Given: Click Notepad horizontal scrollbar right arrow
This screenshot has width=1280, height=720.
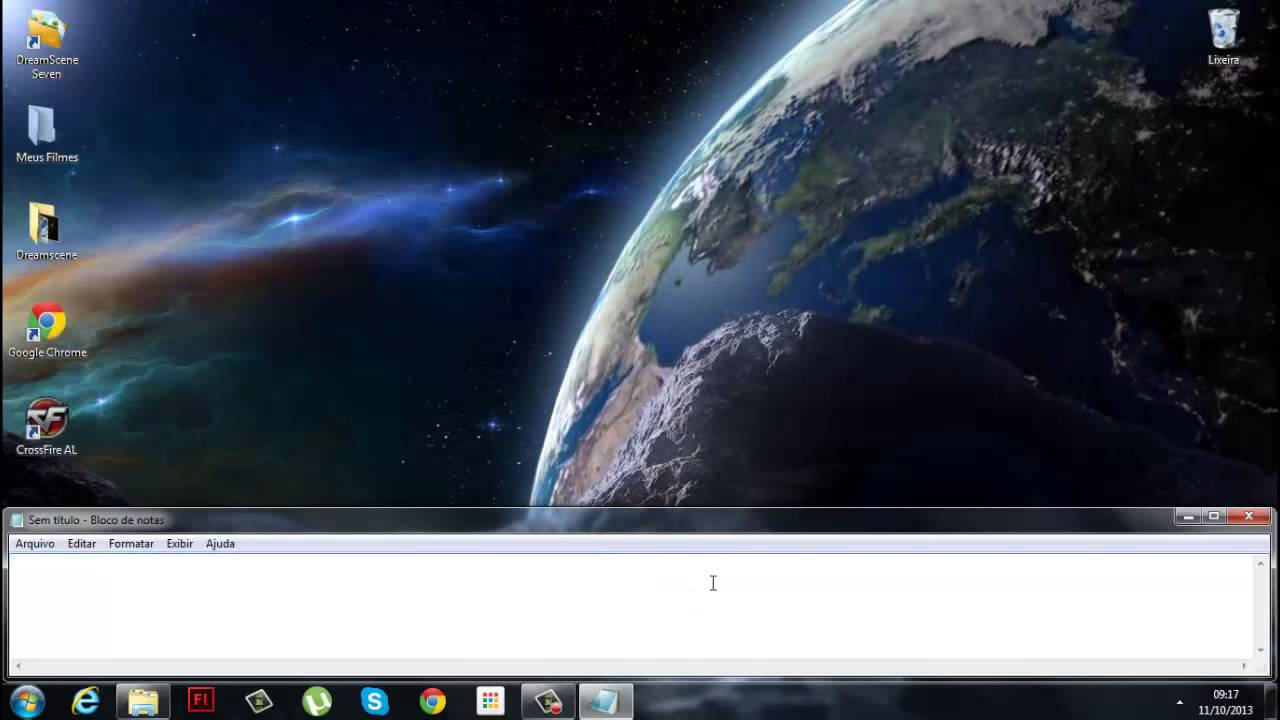Looking at the screenshot, I should (x=1245, y=666).
